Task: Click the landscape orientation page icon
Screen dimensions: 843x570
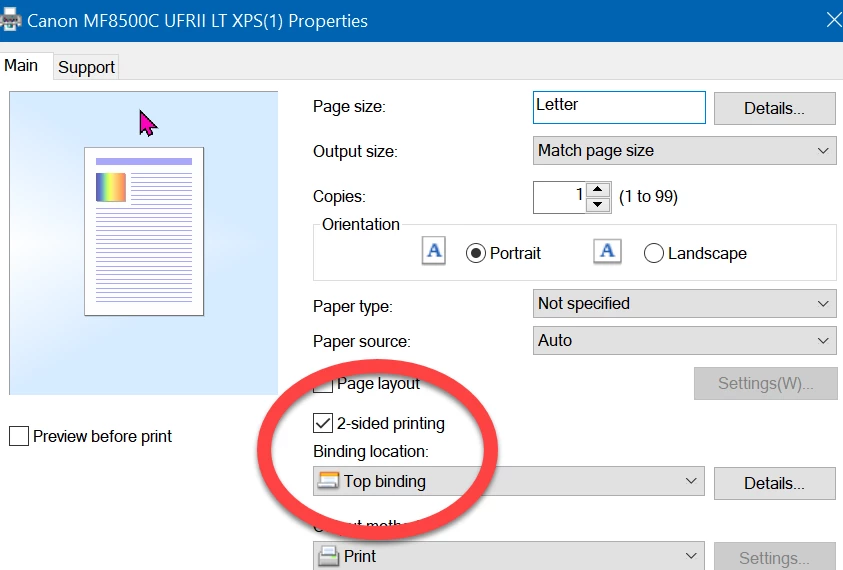Action: coord(607,251)
